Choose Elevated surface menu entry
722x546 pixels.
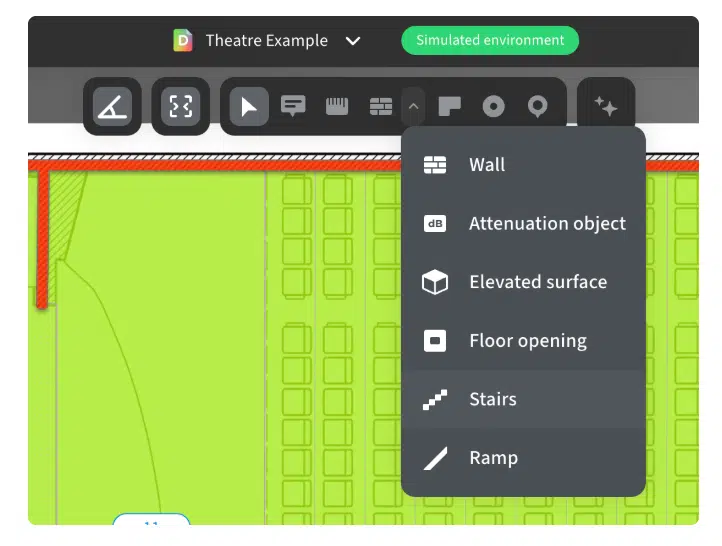pyautogui.click(x=523, y=282)
